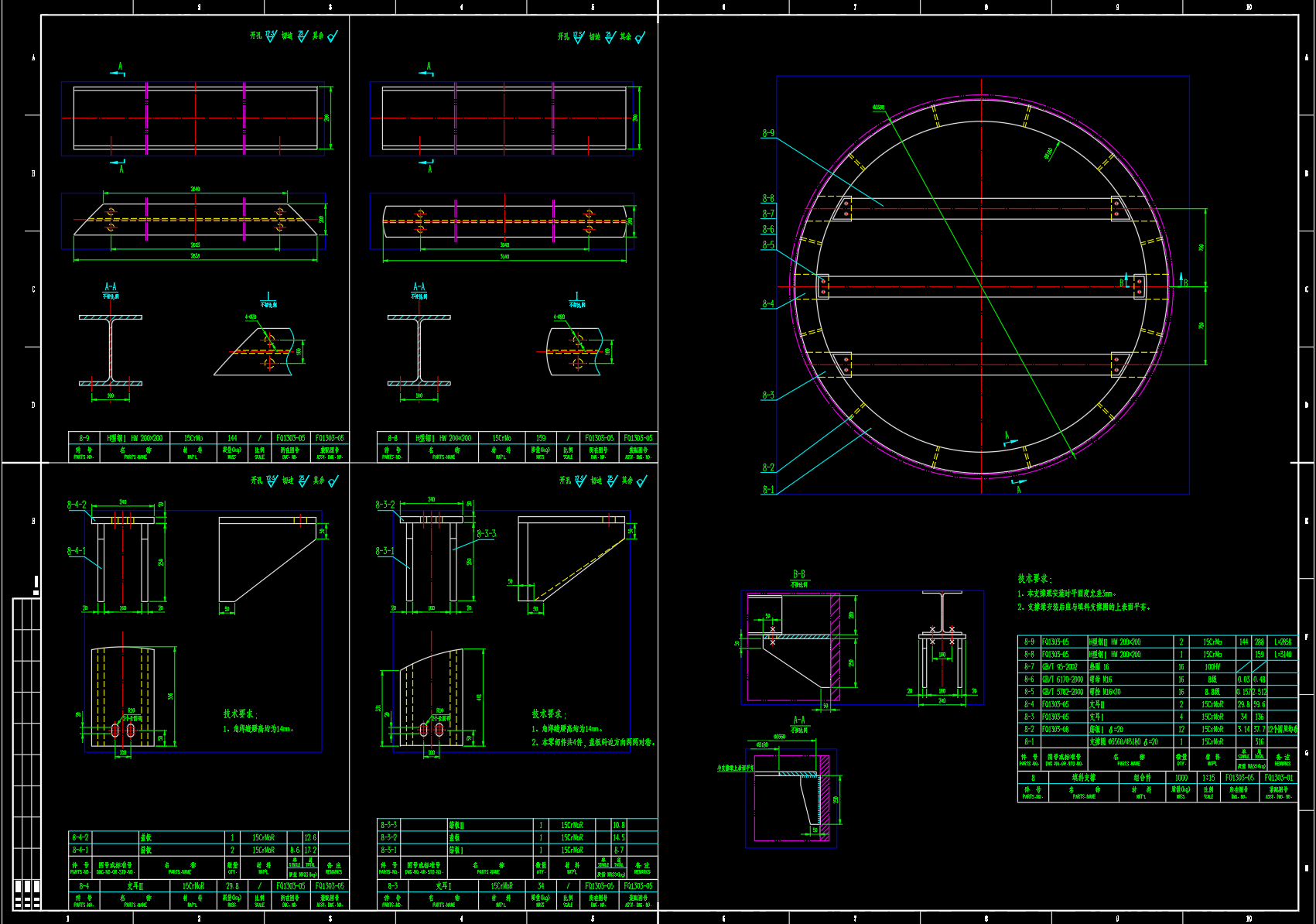Select the 技术要求 heading near the parts list
This screenshot has height=924, width=1316.
coord(1034,579)
